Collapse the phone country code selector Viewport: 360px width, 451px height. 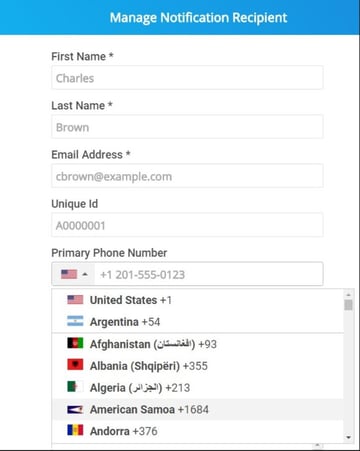pos(73,274)
